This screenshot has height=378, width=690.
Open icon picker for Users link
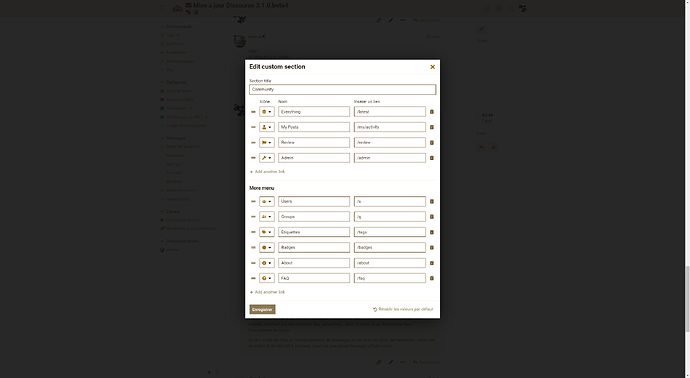coord(267,202)
